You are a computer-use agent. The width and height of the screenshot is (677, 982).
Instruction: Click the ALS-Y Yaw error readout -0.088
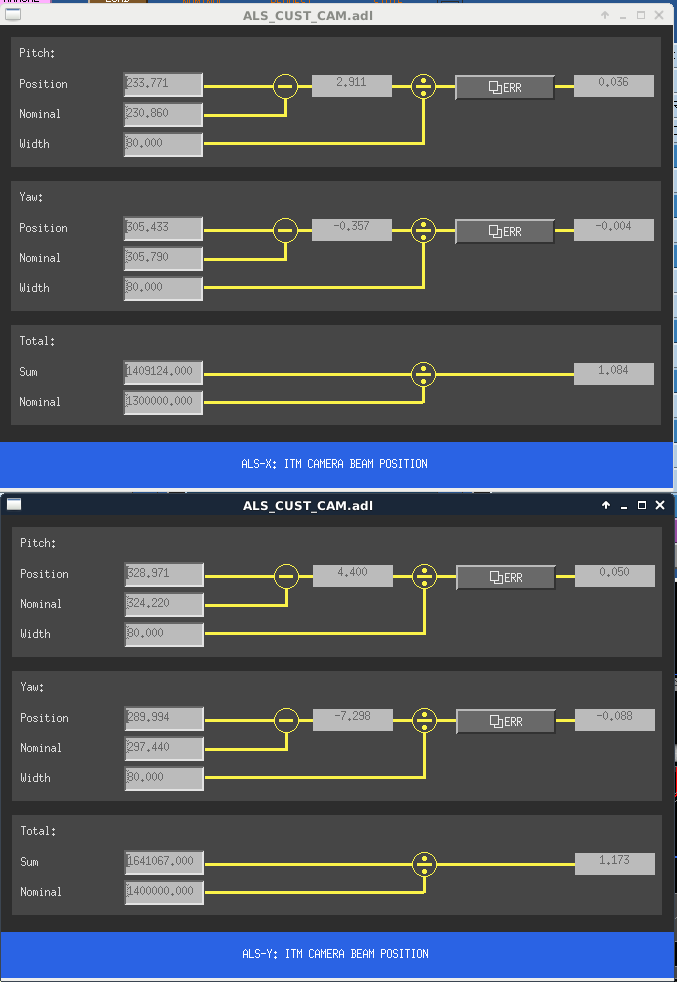pyautogui.click(x=615, y=720)
